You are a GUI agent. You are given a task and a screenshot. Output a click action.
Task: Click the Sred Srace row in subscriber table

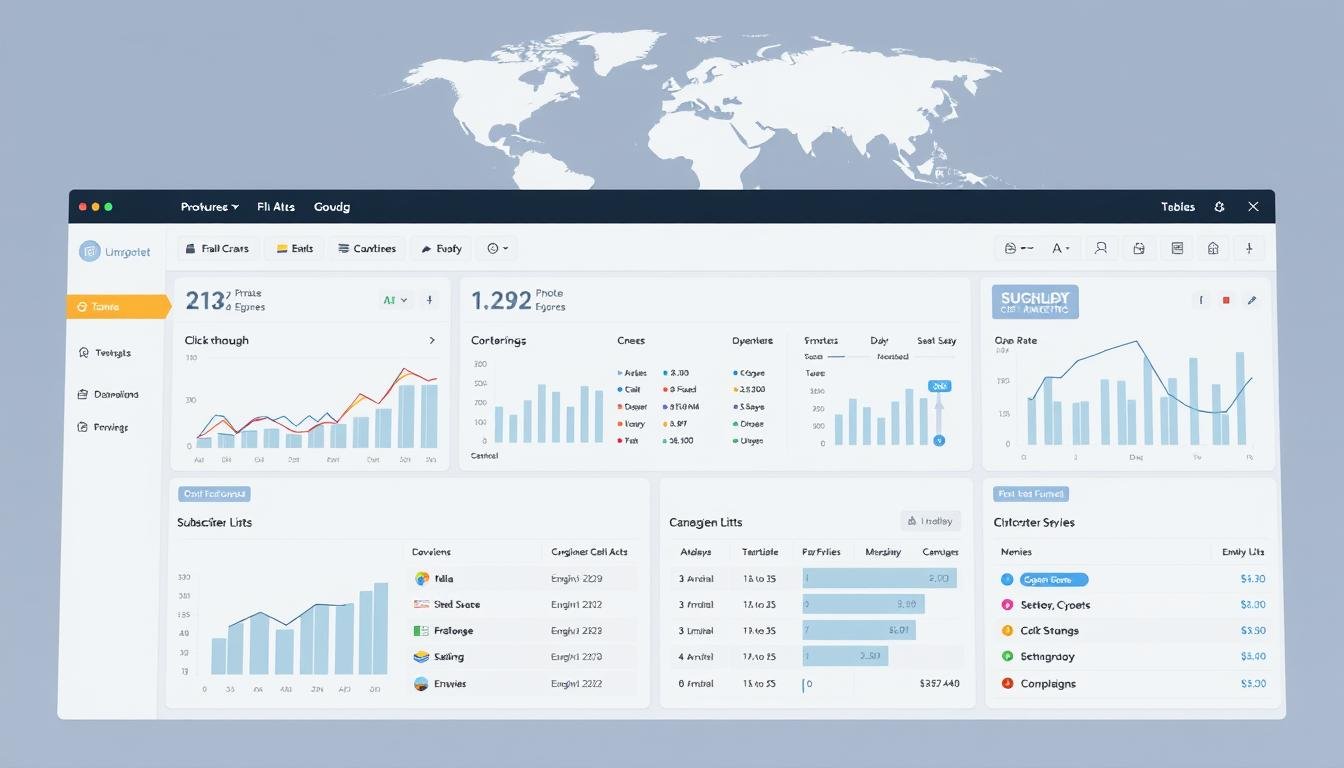click(456, 605)
